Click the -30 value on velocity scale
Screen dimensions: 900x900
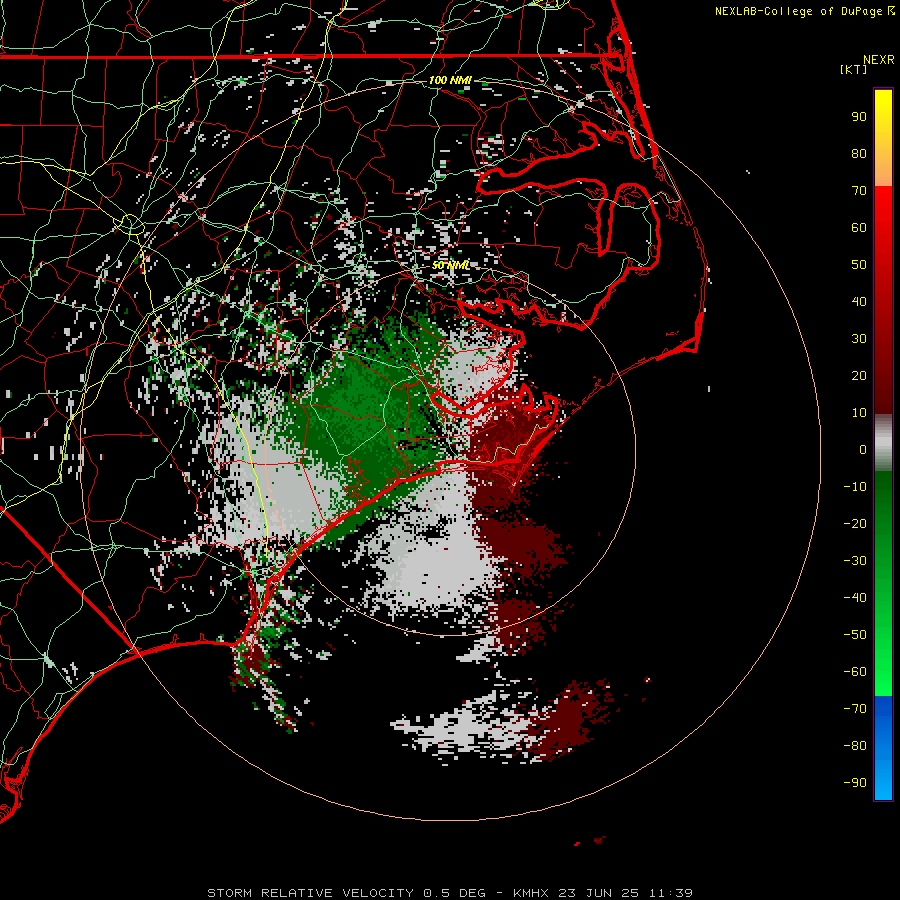pos(855,561)
